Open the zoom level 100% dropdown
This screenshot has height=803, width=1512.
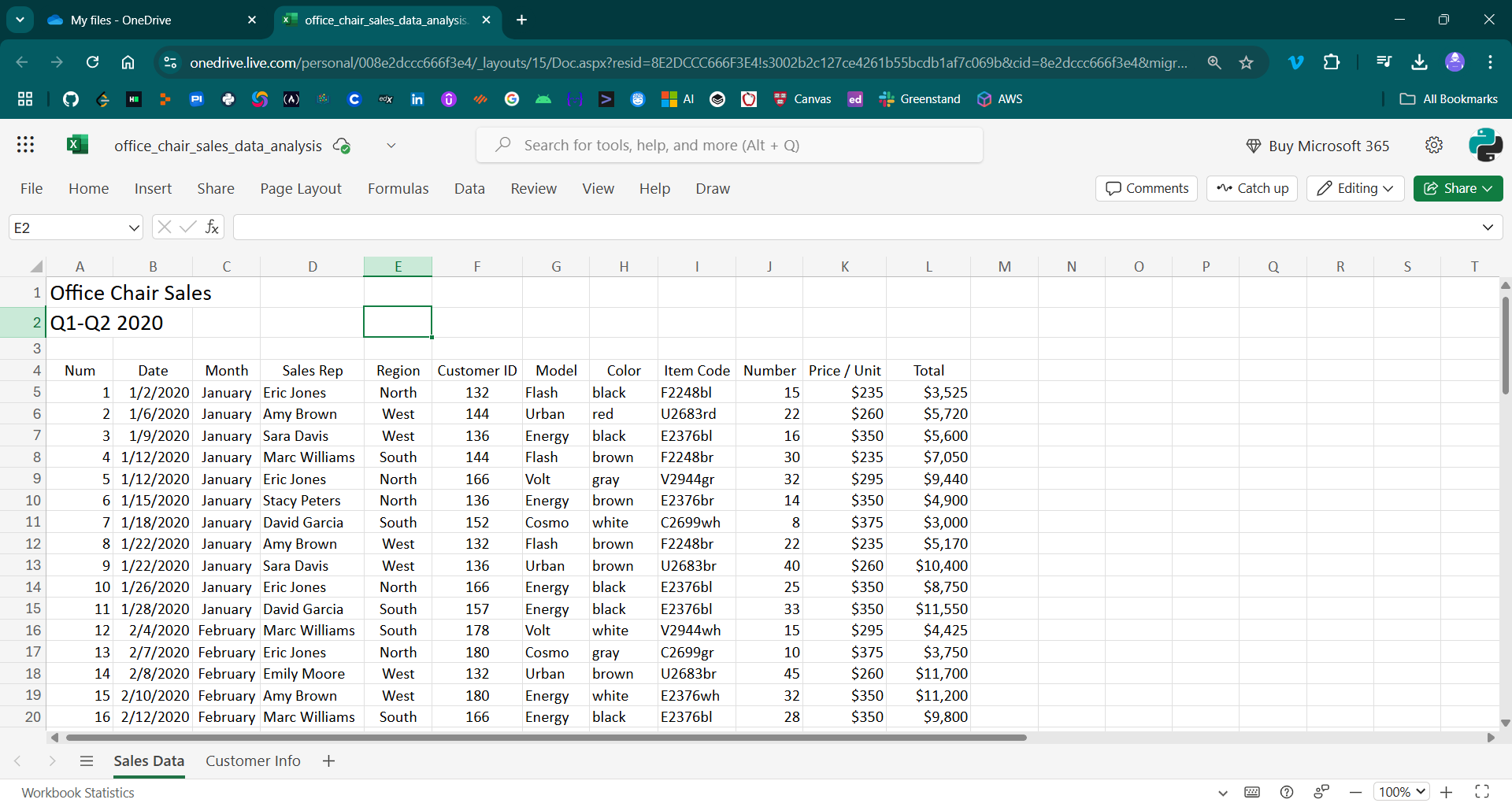(x=1402, y=792)
